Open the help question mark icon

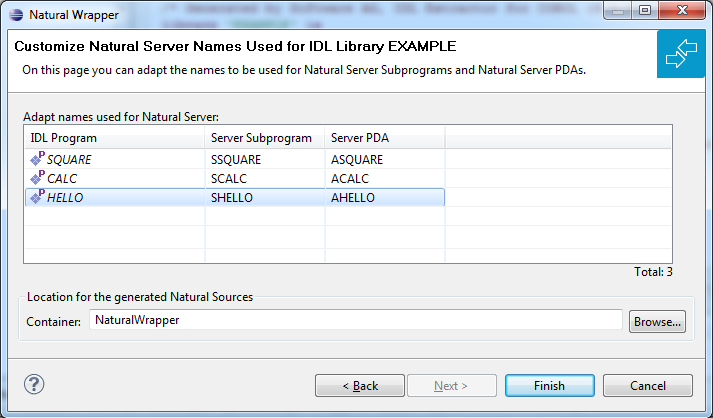[34, 384]
